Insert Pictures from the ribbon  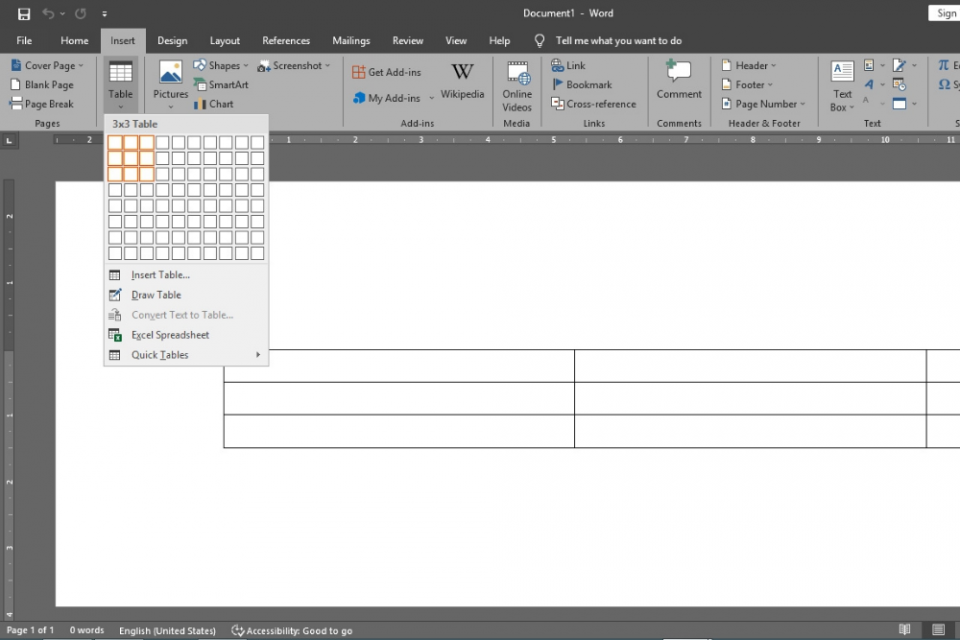[170, 86]
